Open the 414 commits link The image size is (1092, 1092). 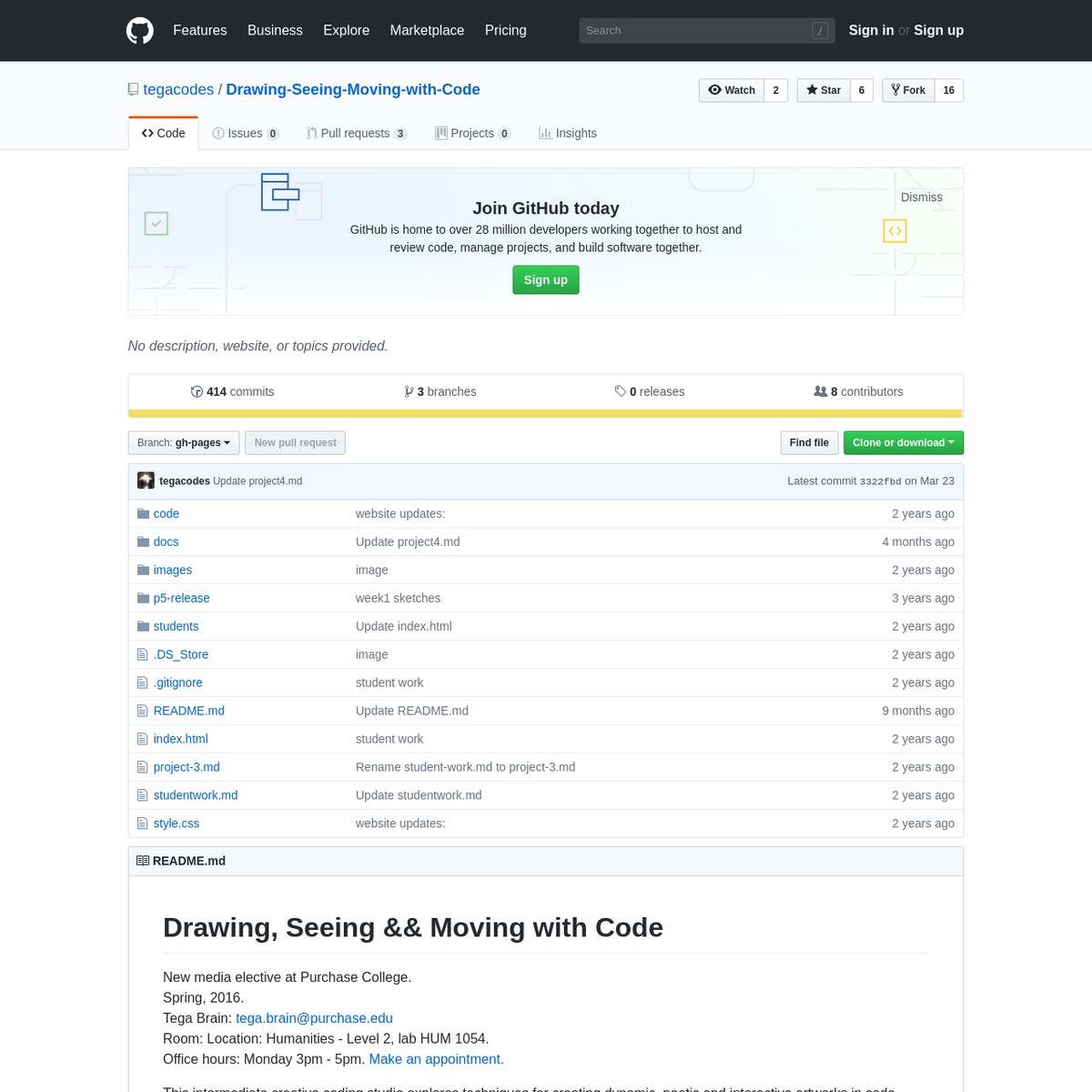click(x=232, y=391)
